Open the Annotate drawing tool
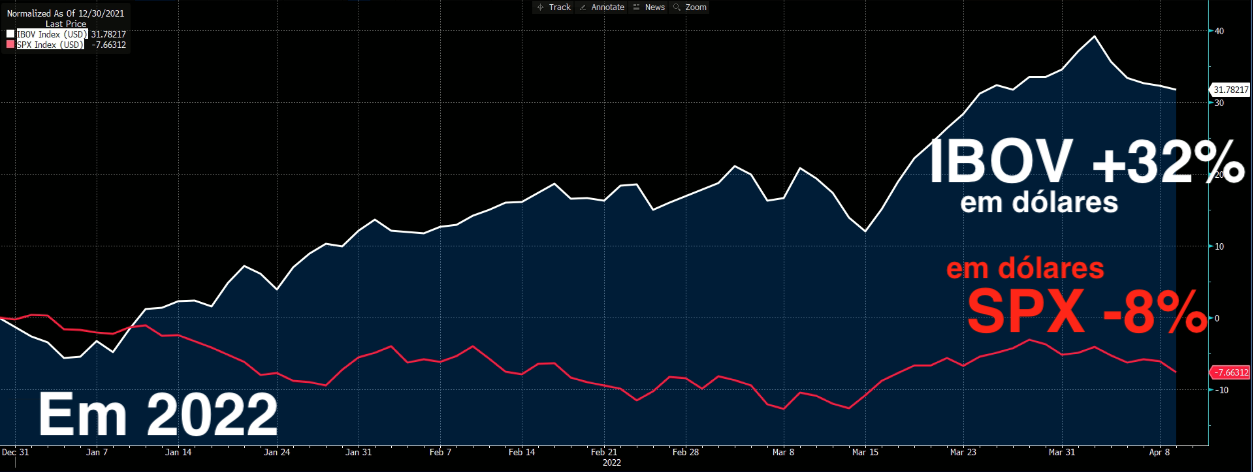Image resolution: width=1253 pixels, height=472 pixels. tap(601, 7)
